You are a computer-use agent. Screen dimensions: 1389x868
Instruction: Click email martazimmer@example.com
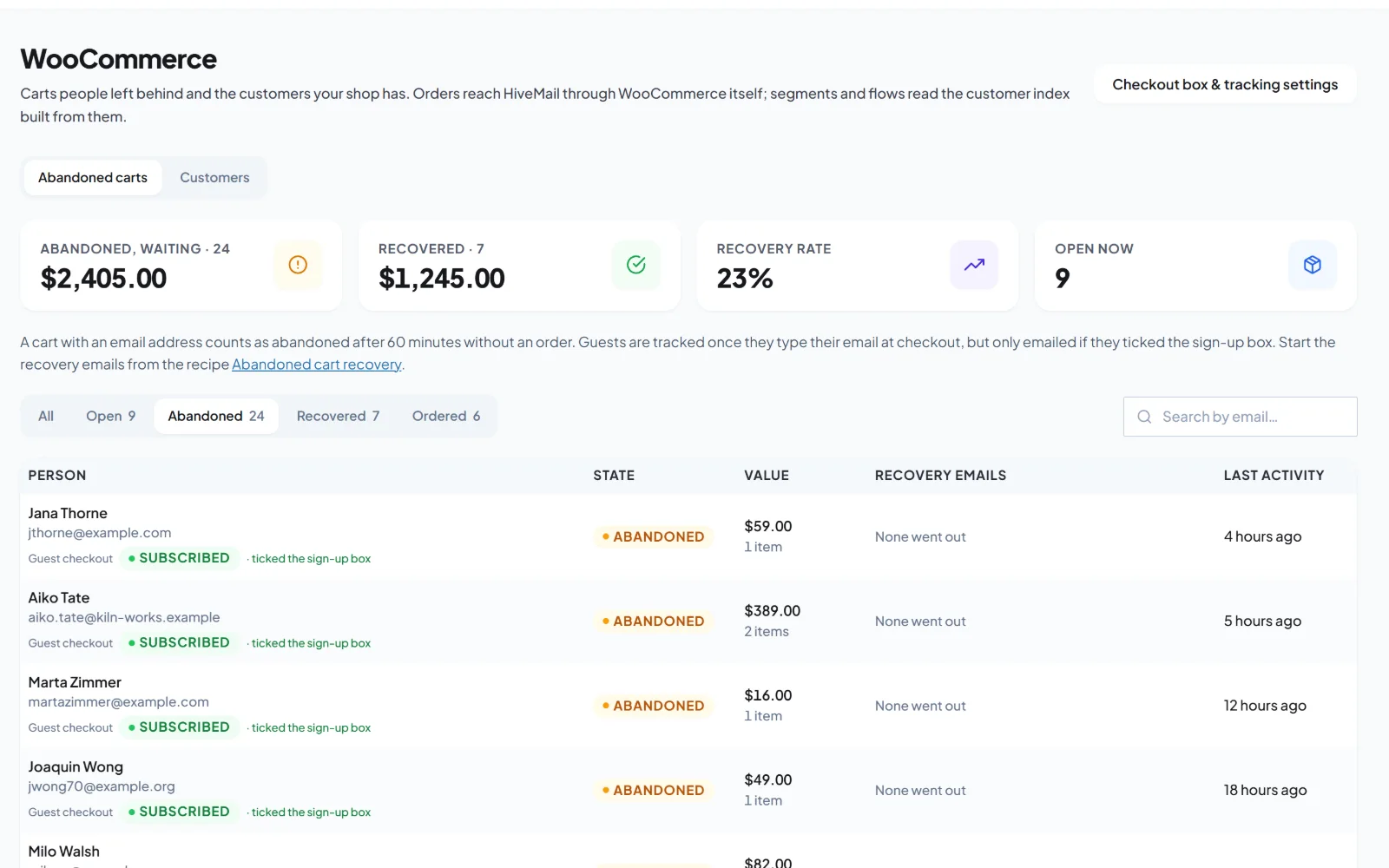coord(119,702)
